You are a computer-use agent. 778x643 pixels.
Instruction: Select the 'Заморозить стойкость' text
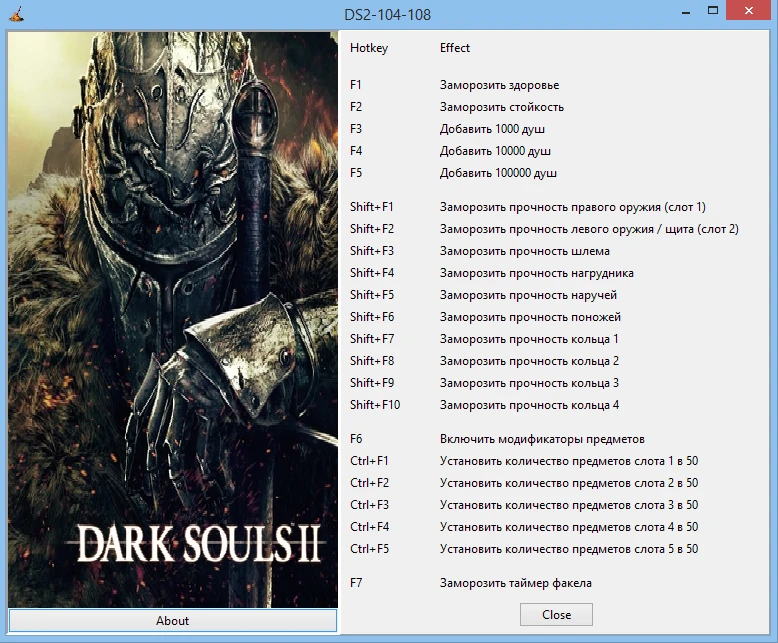tap(502, 107)
